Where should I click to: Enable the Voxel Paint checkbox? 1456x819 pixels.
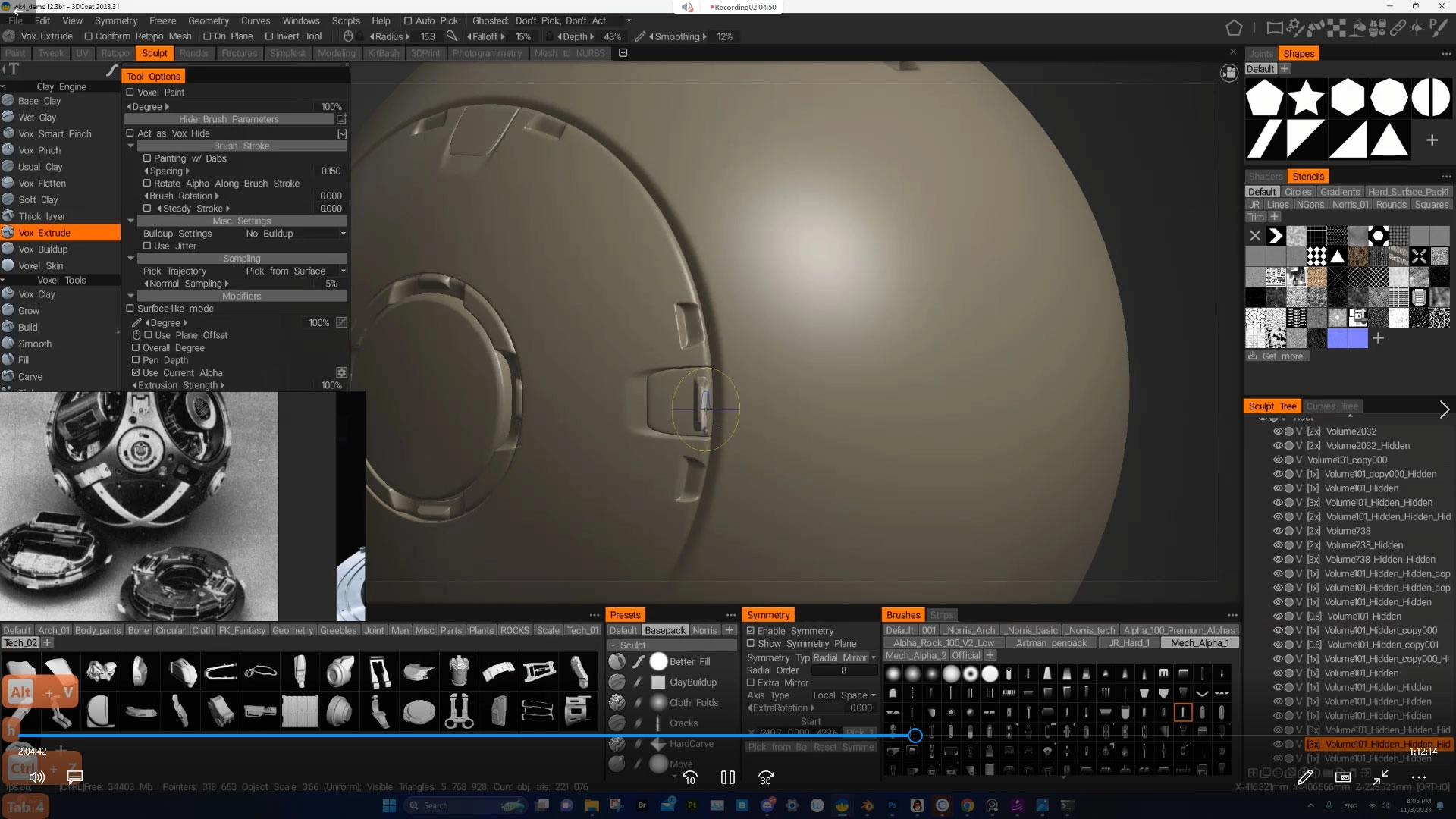130,93
